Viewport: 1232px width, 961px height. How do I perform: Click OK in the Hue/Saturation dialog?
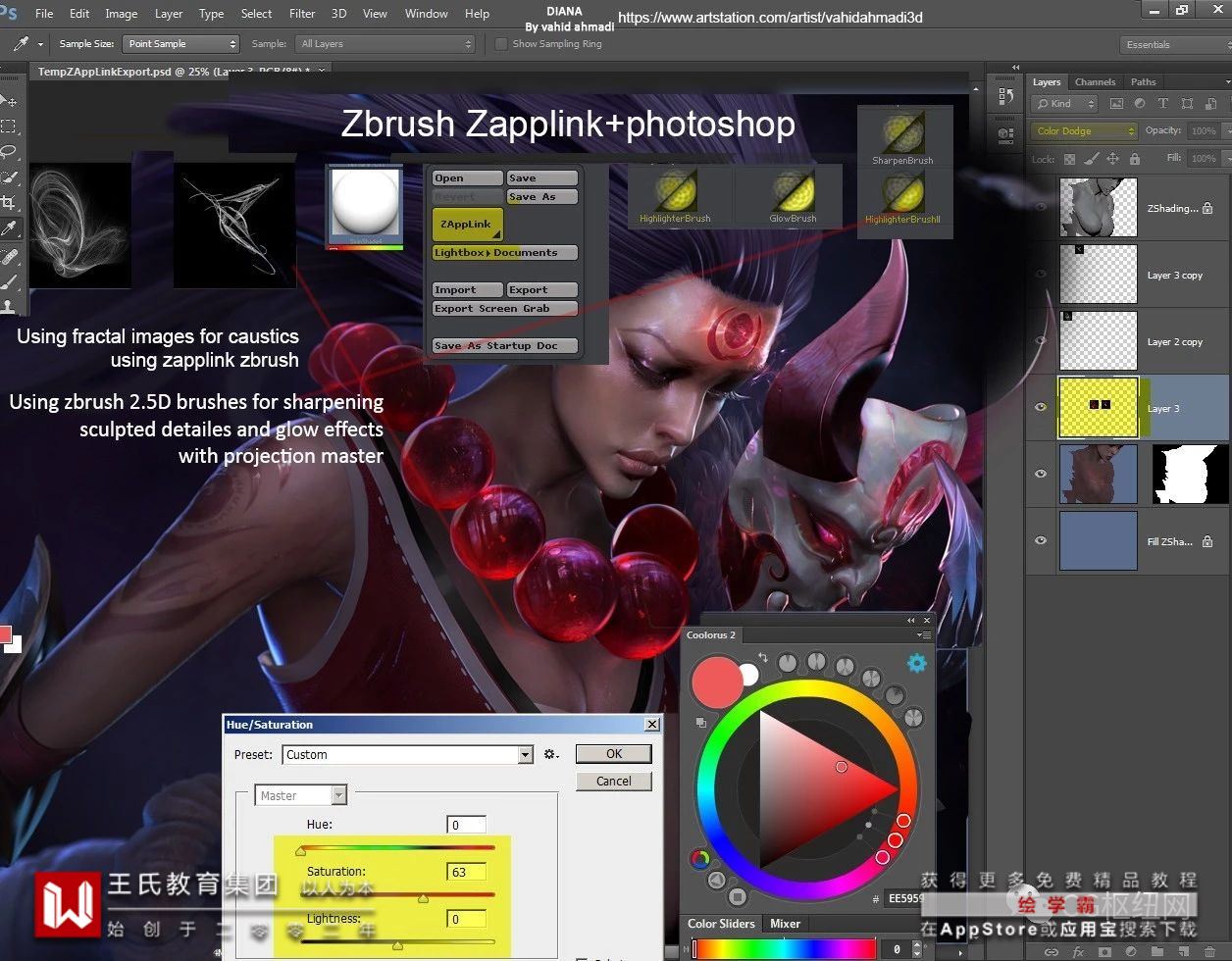point(614,754)
